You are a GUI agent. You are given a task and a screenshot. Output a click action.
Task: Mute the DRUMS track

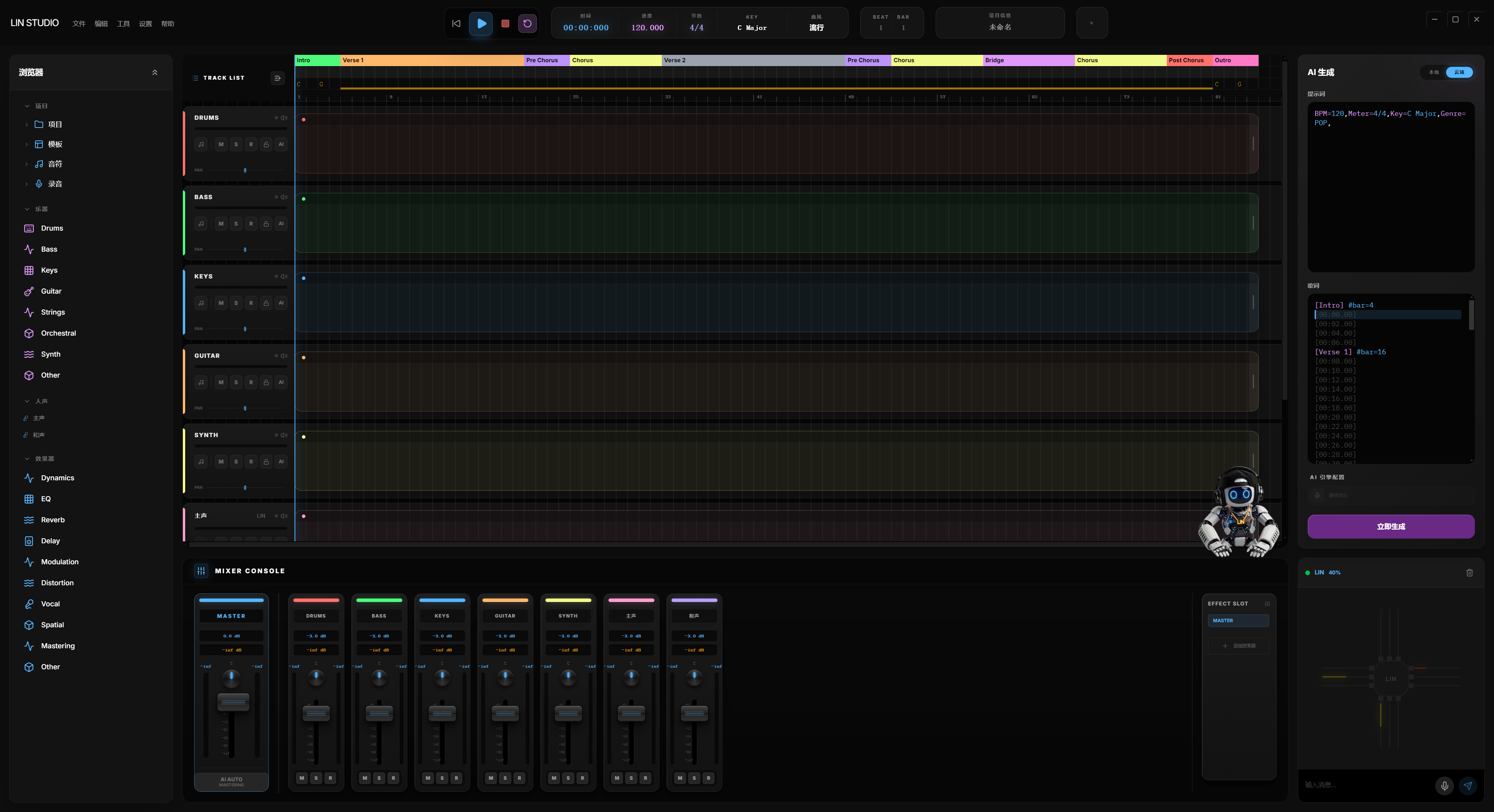pos(221,144)
